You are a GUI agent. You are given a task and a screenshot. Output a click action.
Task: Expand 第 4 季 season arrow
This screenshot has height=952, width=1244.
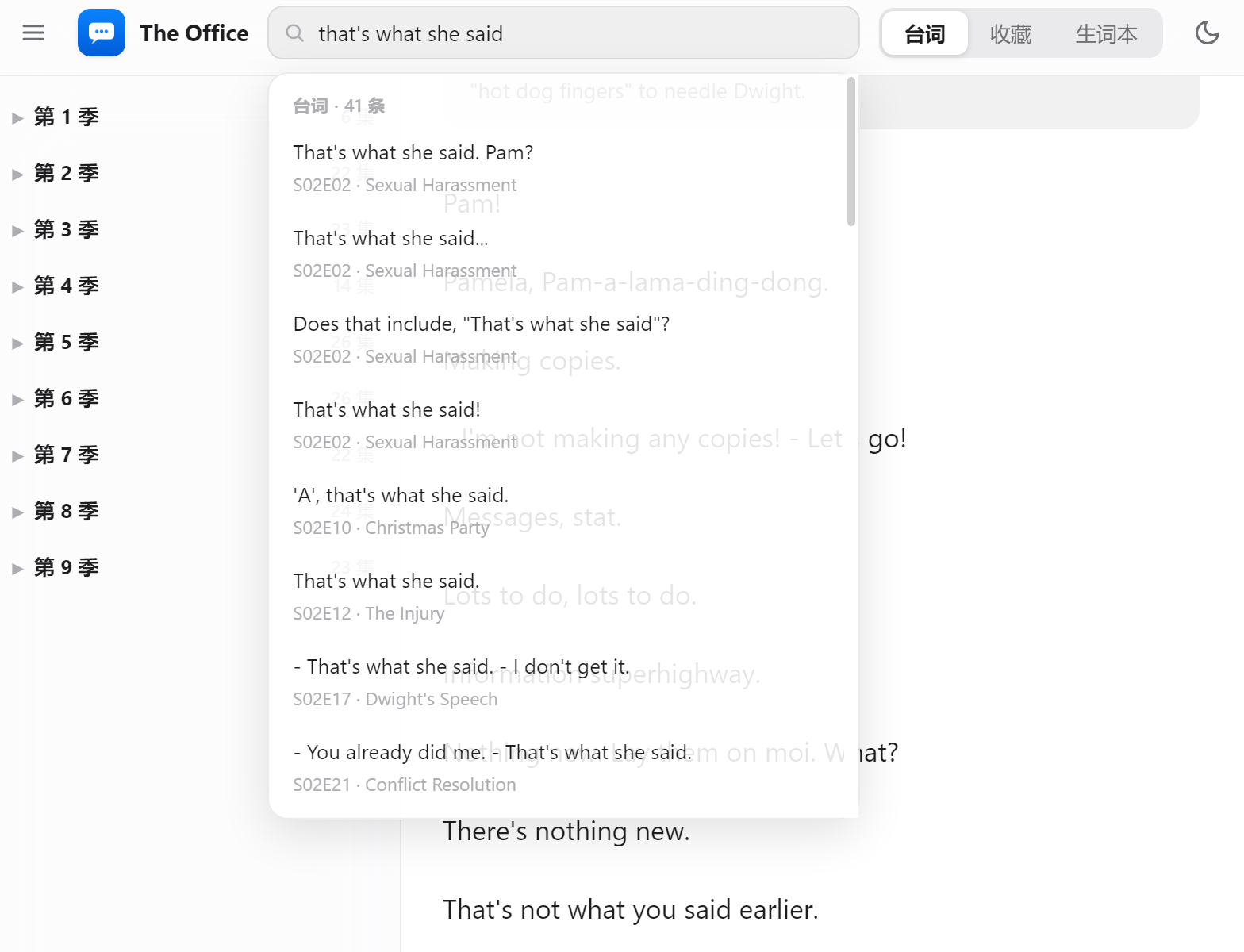click(x=17, y=287)
